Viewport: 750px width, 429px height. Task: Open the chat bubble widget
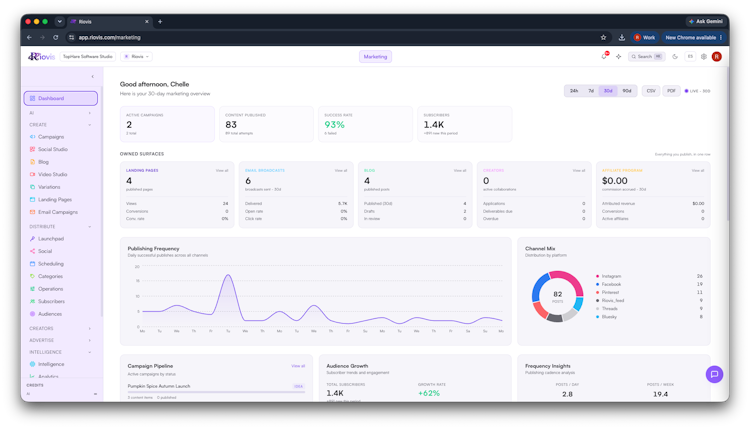[x=714, y=374]
